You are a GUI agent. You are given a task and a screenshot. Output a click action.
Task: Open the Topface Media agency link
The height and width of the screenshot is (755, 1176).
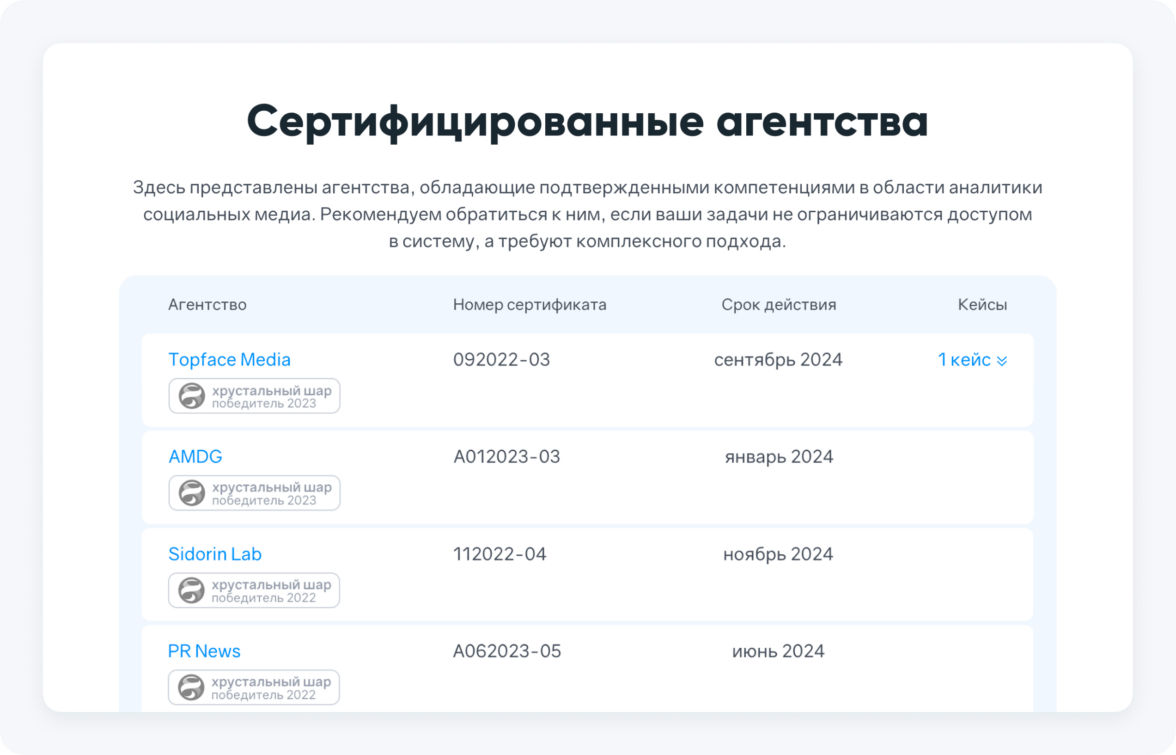[x=229, y=360]
